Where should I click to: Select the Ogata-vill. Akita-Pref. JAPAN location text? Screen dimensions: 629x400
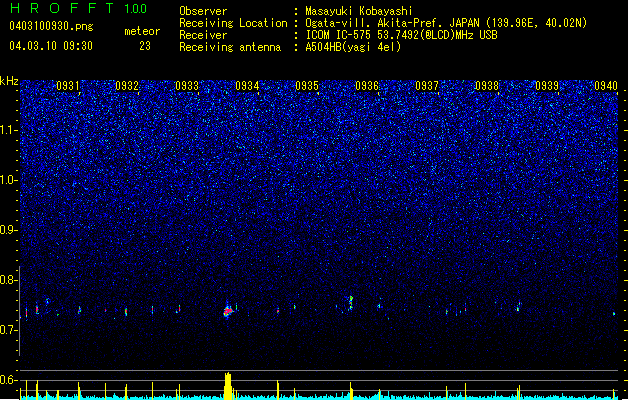446,23
